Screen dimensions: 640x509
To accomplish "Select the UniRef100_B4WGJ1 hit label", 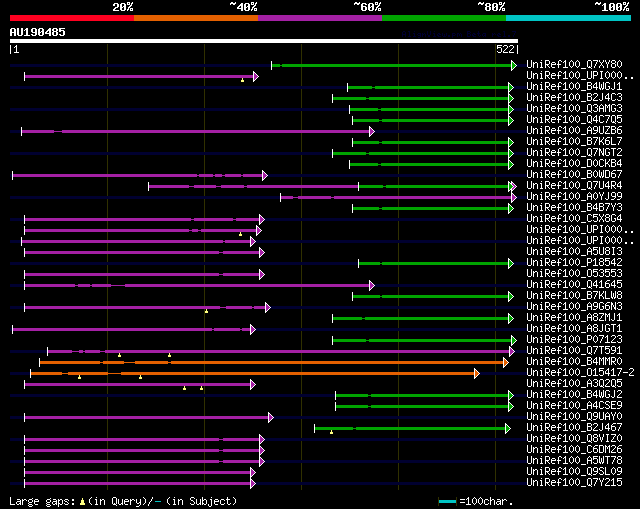I will coord(574,87).
